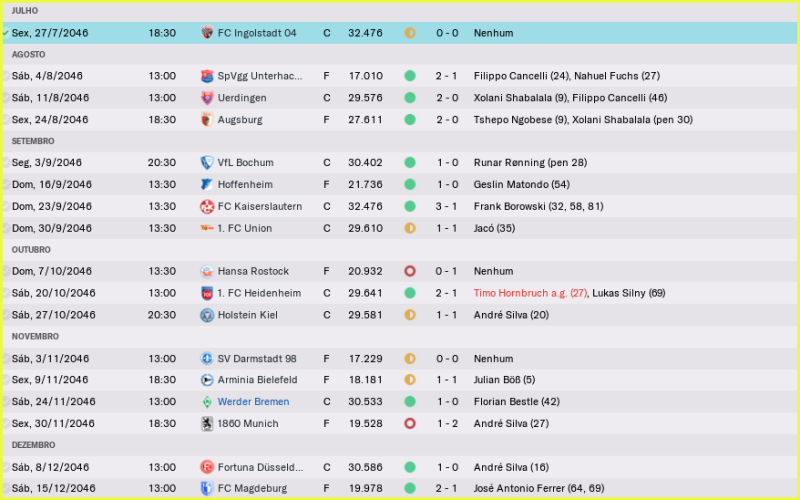This screenshot has width=800, height=500.
Task: Click the SpVgg Unterhaching club crest
Action: [x=207, y=76]
